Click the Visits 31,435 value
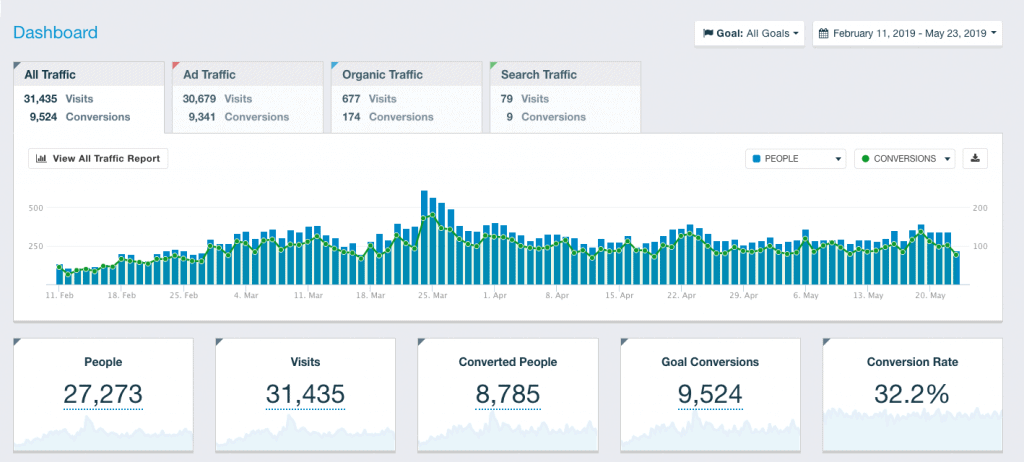Screen dimensions: 1024x462 [305, 394]
